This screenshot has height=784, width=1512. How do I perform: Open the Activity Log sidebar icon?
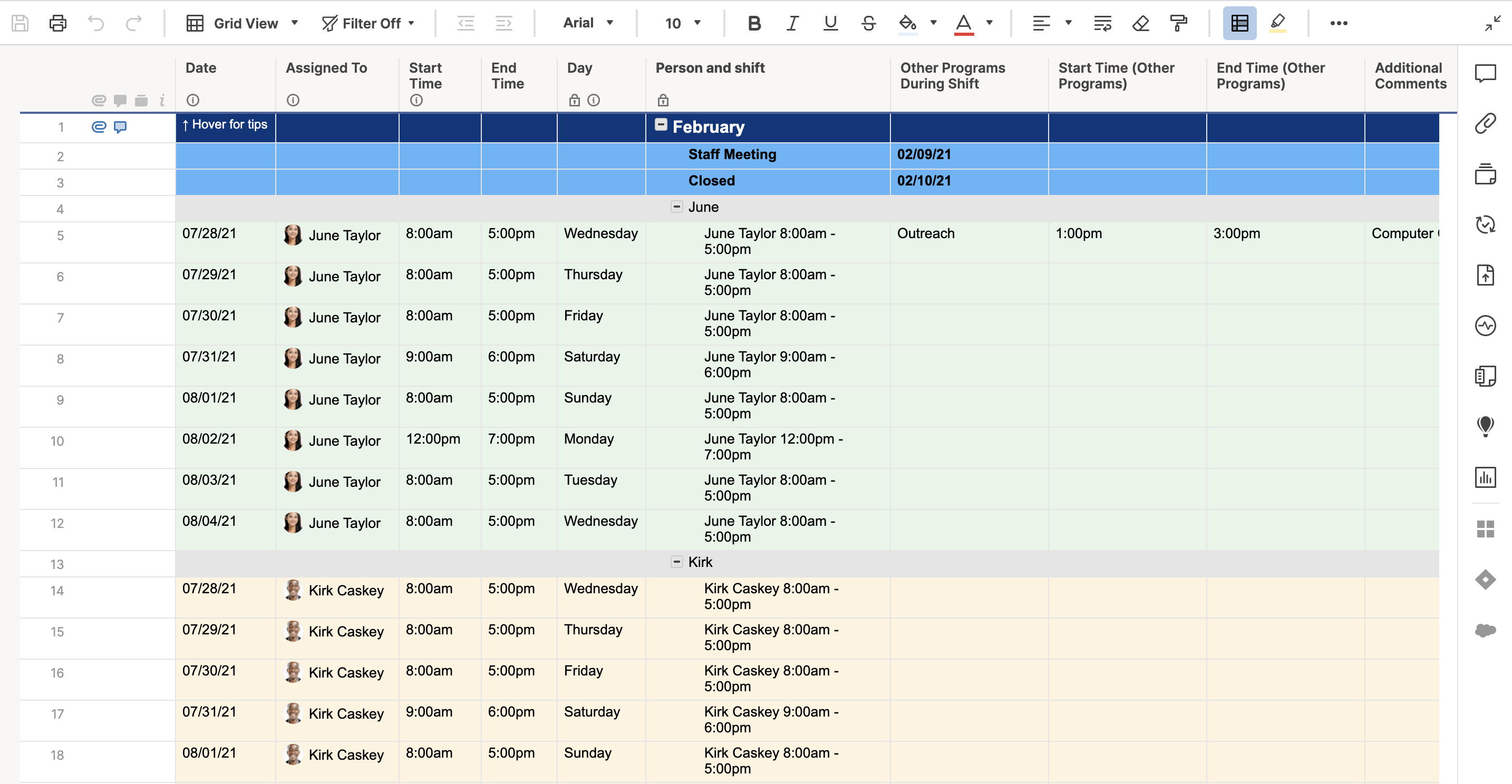click(x=1485, y=326)
